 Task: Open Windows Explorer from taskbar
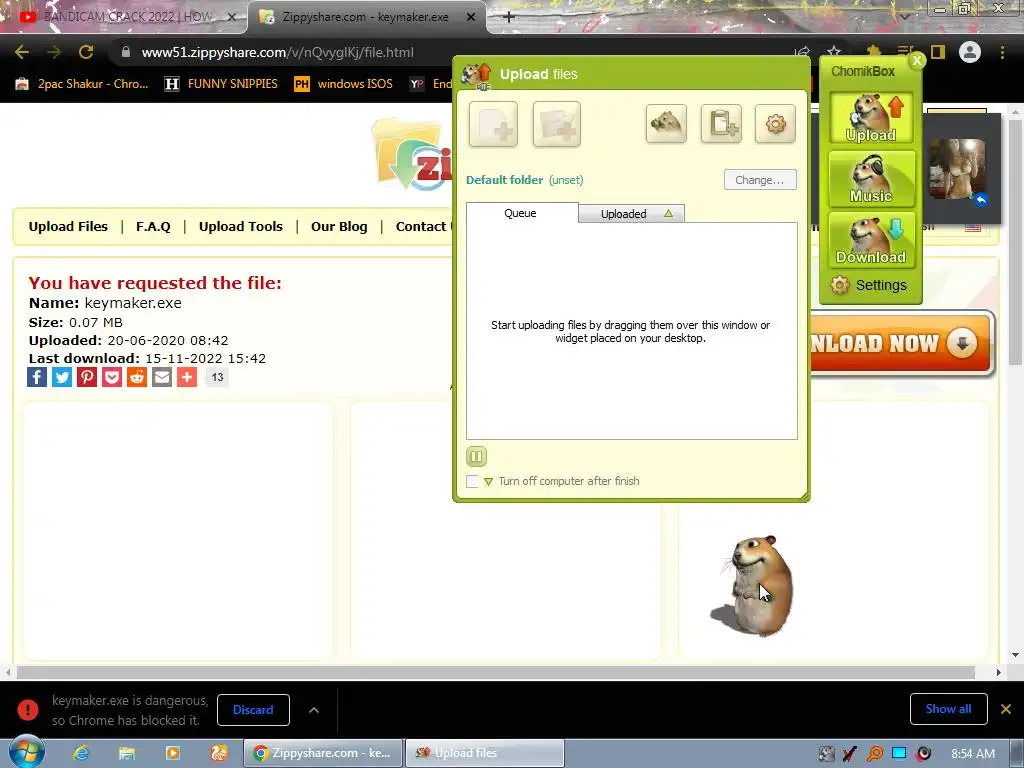pyautogui.click(x=127, y=753)
